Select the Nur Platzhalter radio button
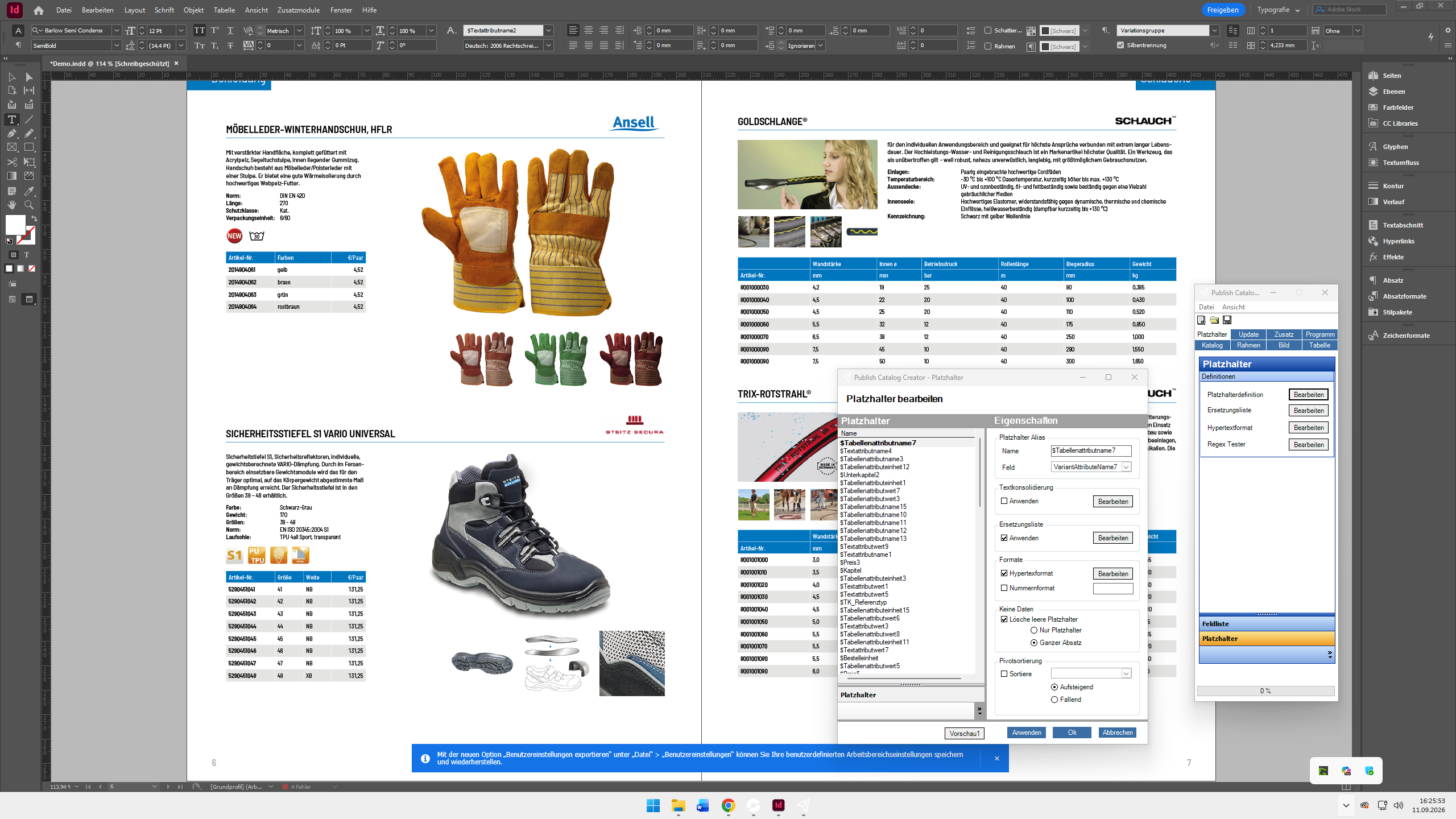 point(1034,630)
